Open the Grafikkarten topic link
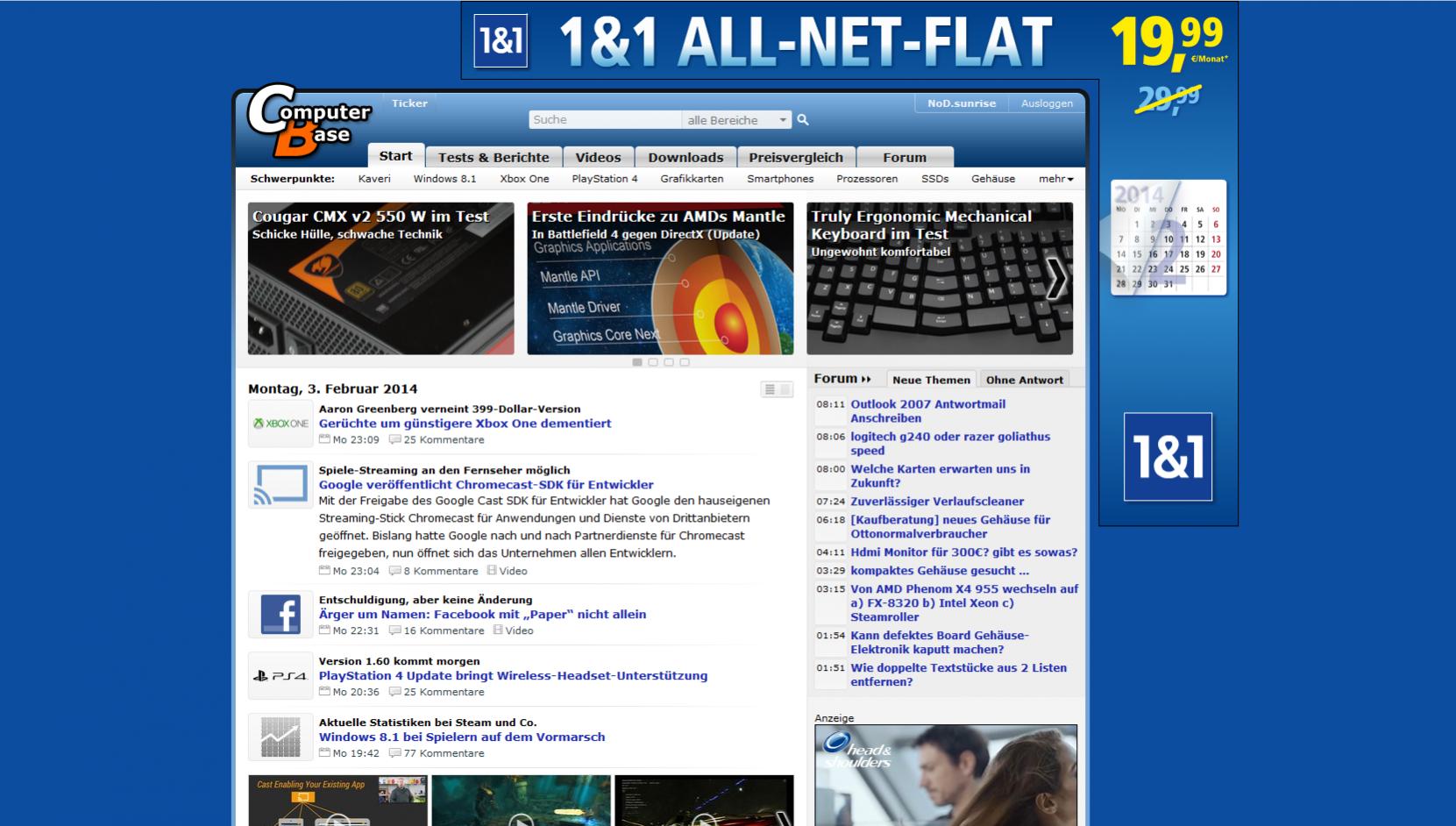The width and height of the screenshot is (1456, 826). coord(692,179)
